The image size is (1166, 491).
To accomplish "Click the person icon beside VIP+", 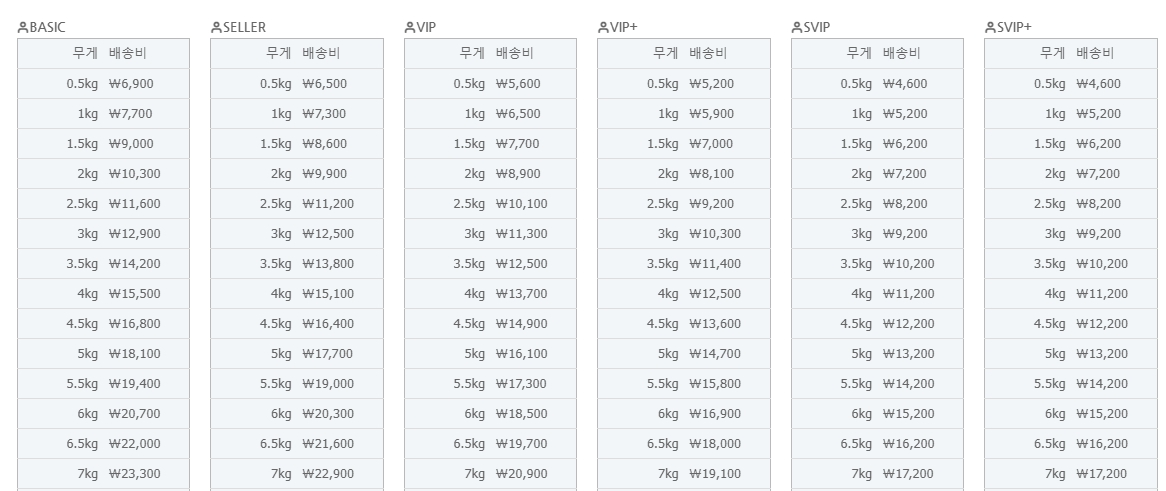I will tap(603, 28).
